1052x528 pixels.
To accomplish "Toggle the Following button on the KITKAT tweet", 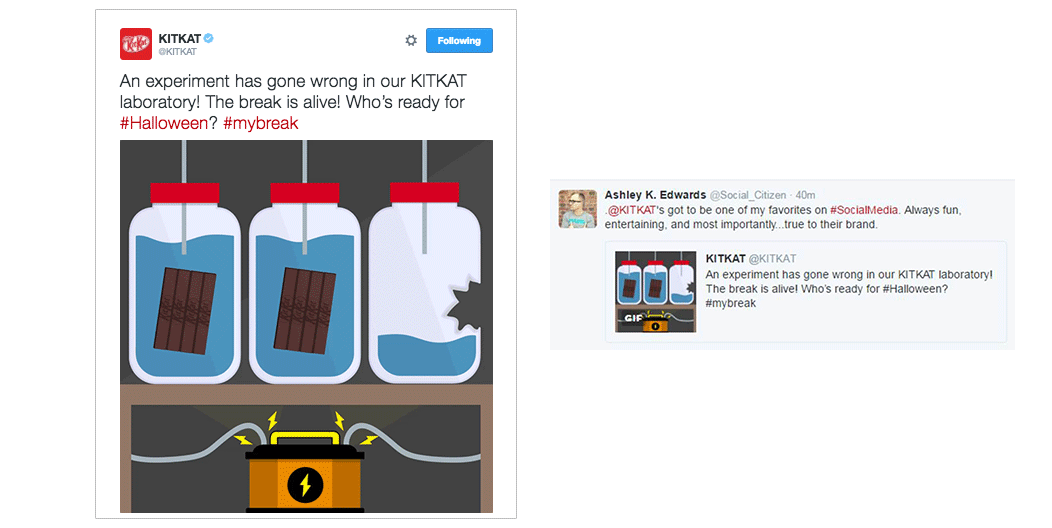I will click(x=459, y=40).
